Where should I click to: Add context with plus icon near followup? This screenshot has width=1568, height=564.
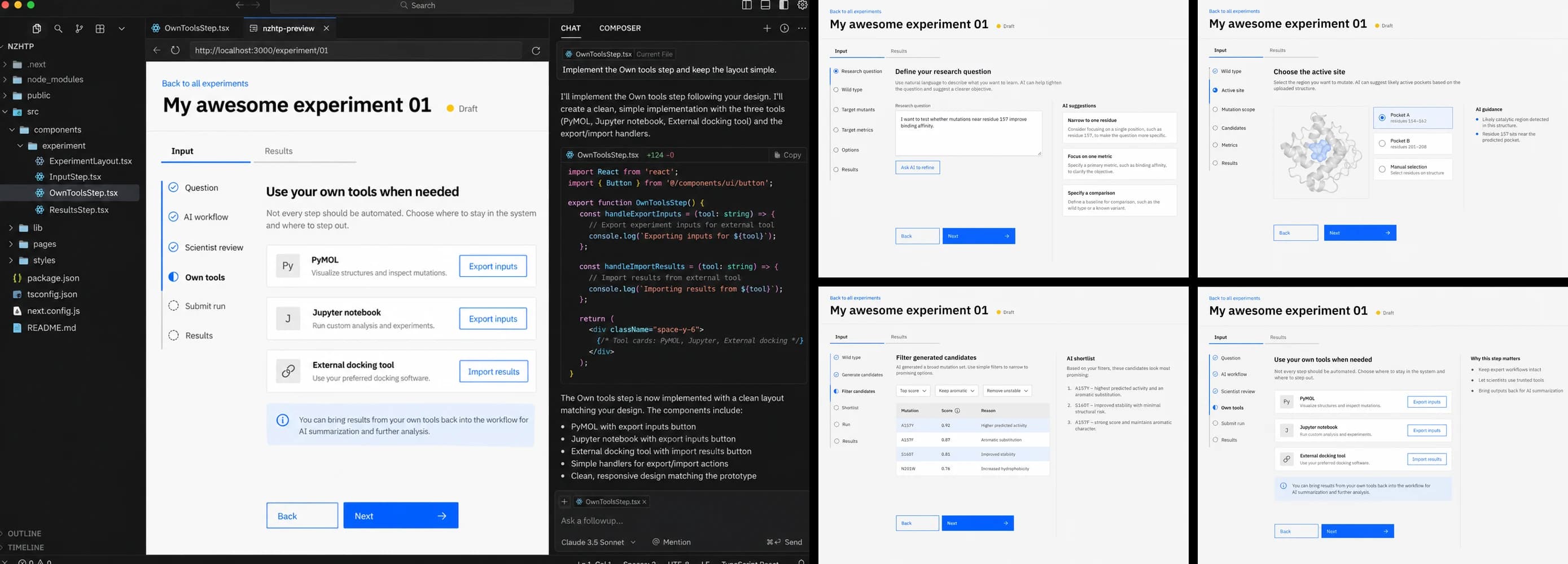point(564,501)
